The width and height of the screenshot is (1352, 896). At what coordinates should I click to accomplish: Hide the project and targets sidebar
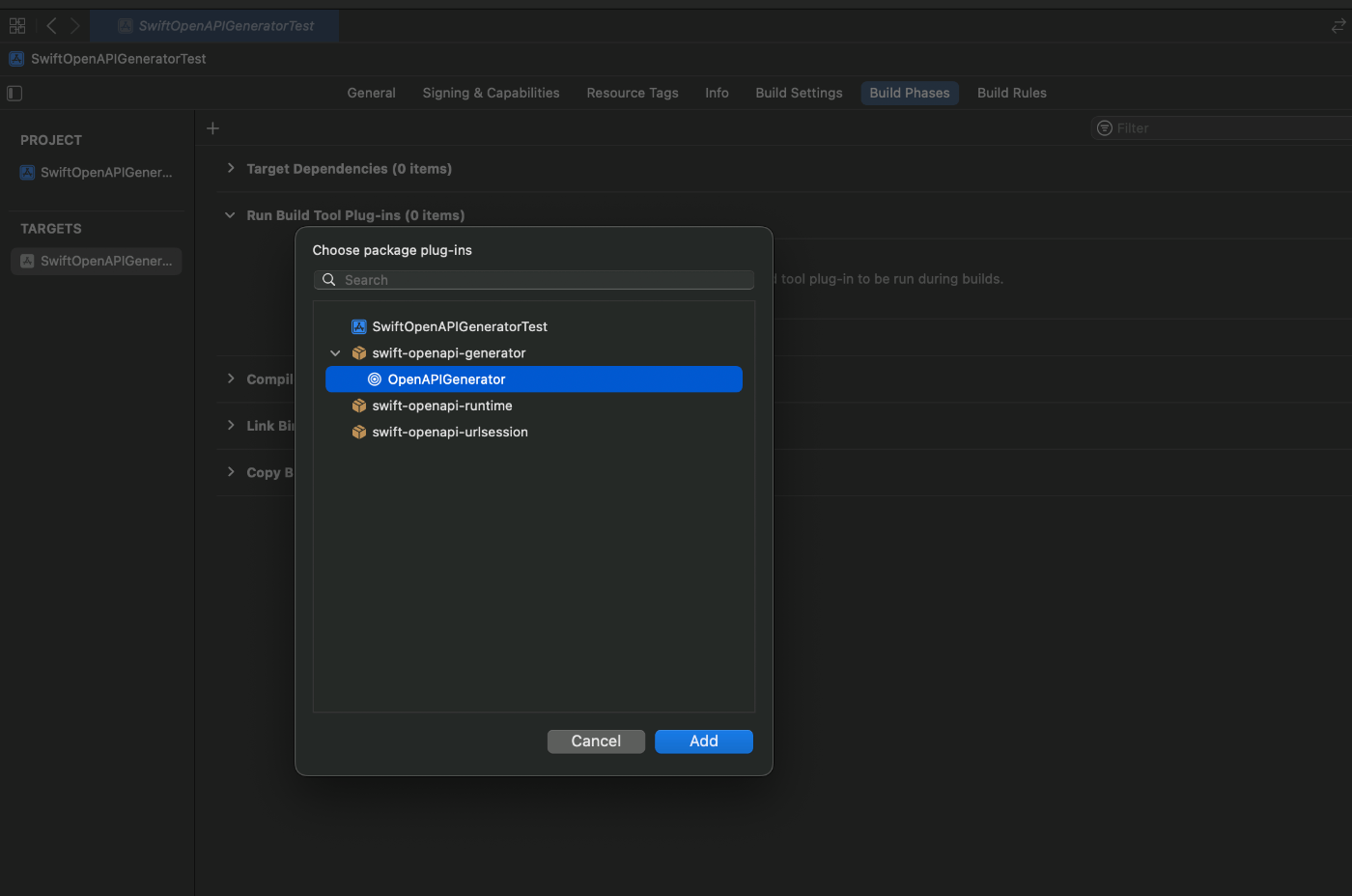coord(14,93)
